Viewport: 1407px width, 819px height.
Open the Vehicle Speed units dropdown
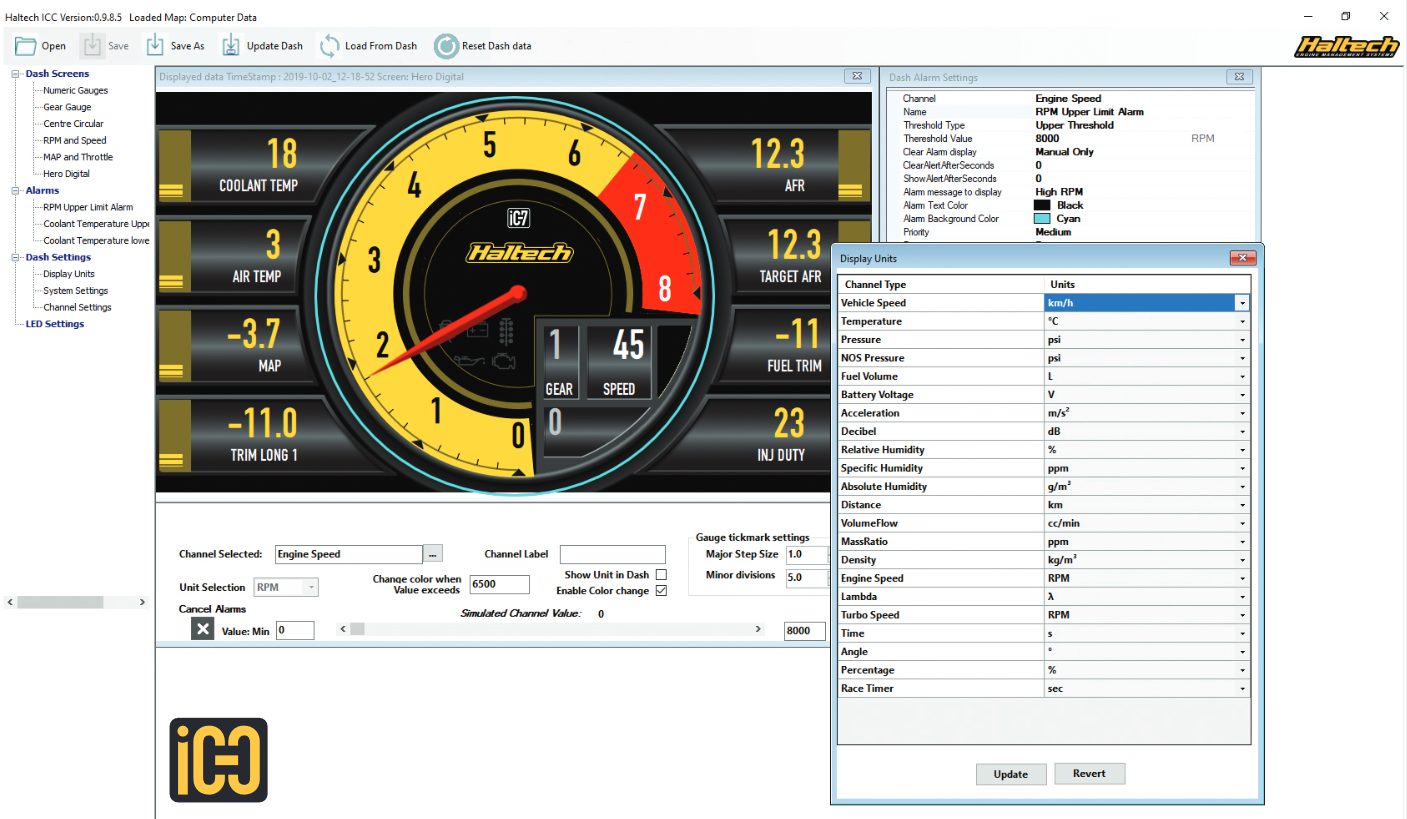click(1241, 303)
